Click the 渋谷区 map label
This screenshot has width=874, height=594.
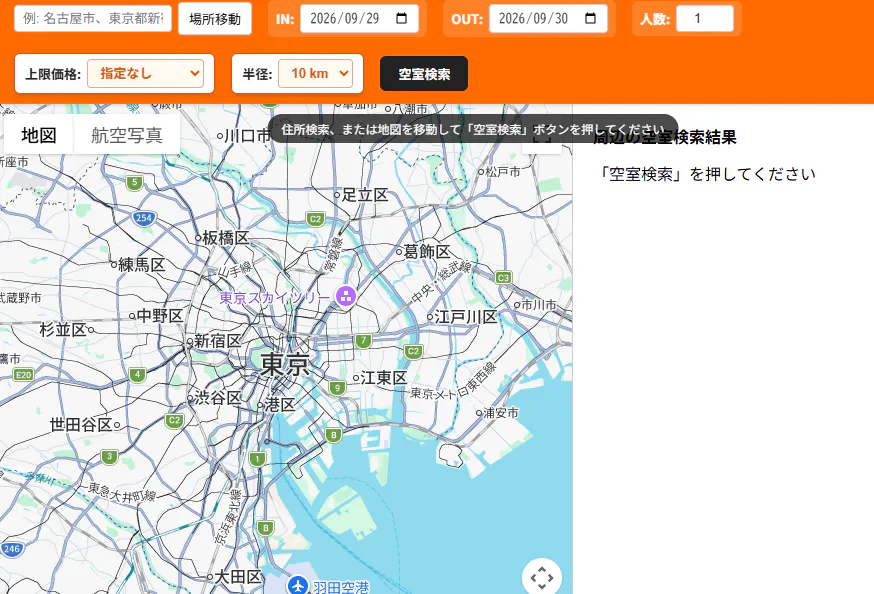[x=218, y=397]
